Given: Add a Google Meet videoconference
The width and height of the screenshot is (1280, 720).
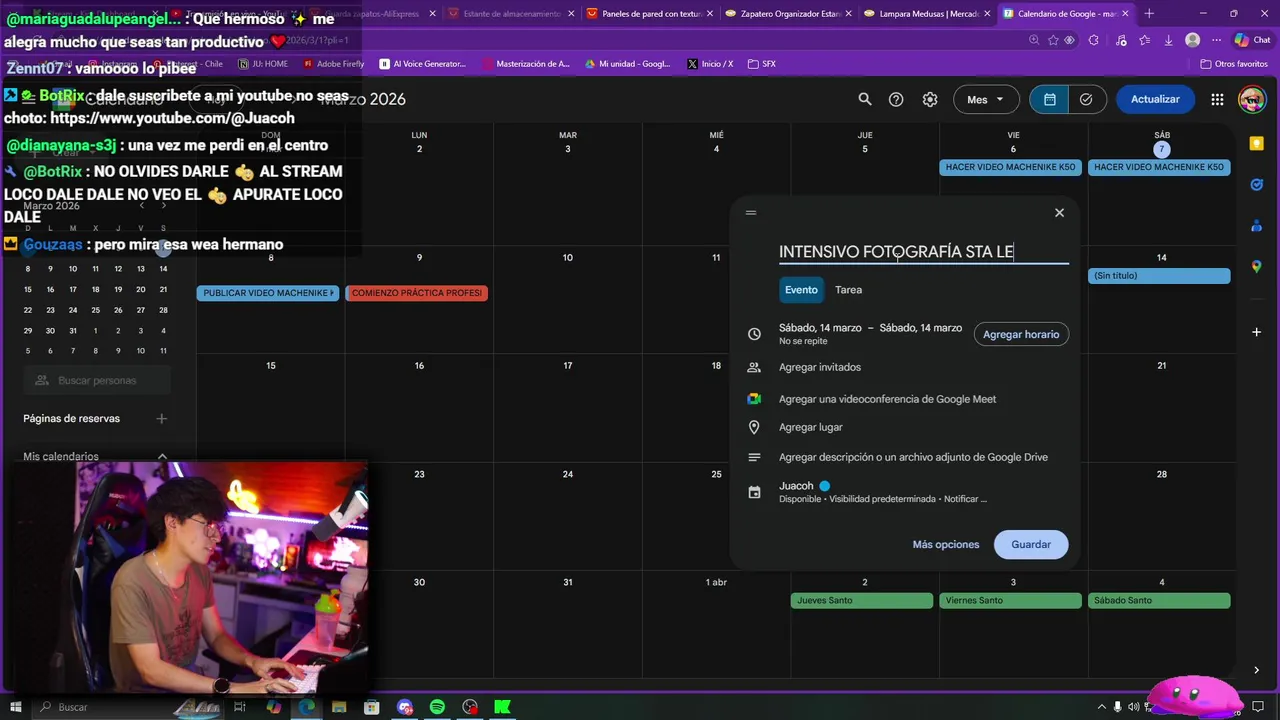Looking at the screenshot, I should (x=887, y=399).
